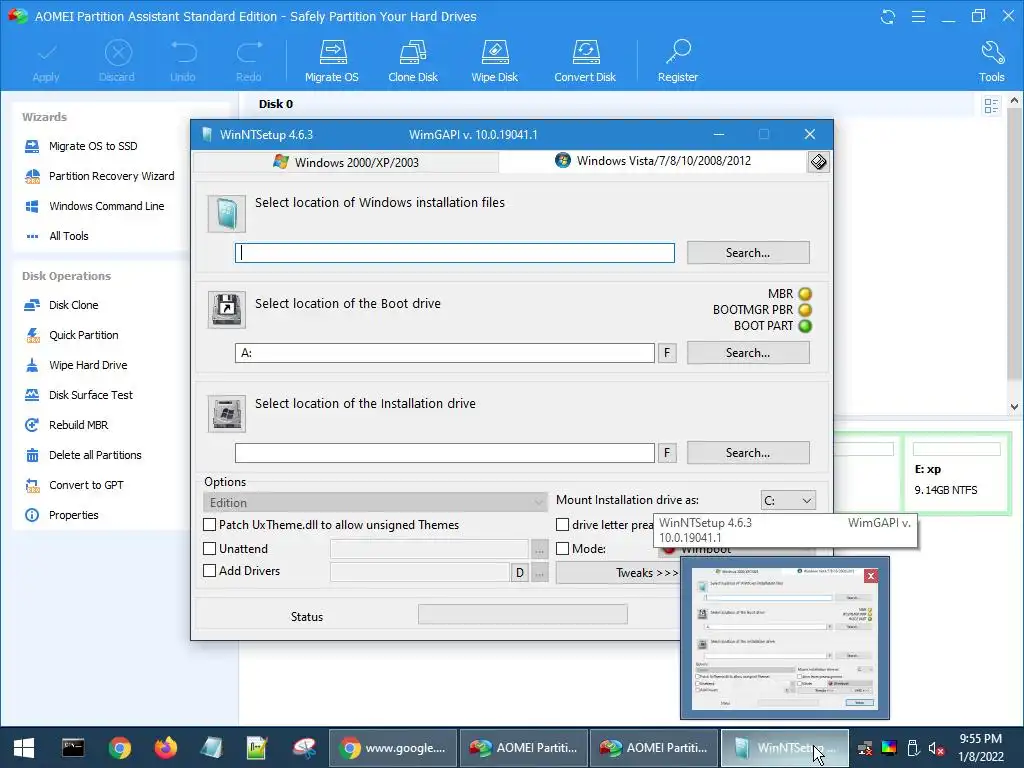
Task: Switch to Windows Vista/7/8/10/2008/2012 tab
Action: 653,161
